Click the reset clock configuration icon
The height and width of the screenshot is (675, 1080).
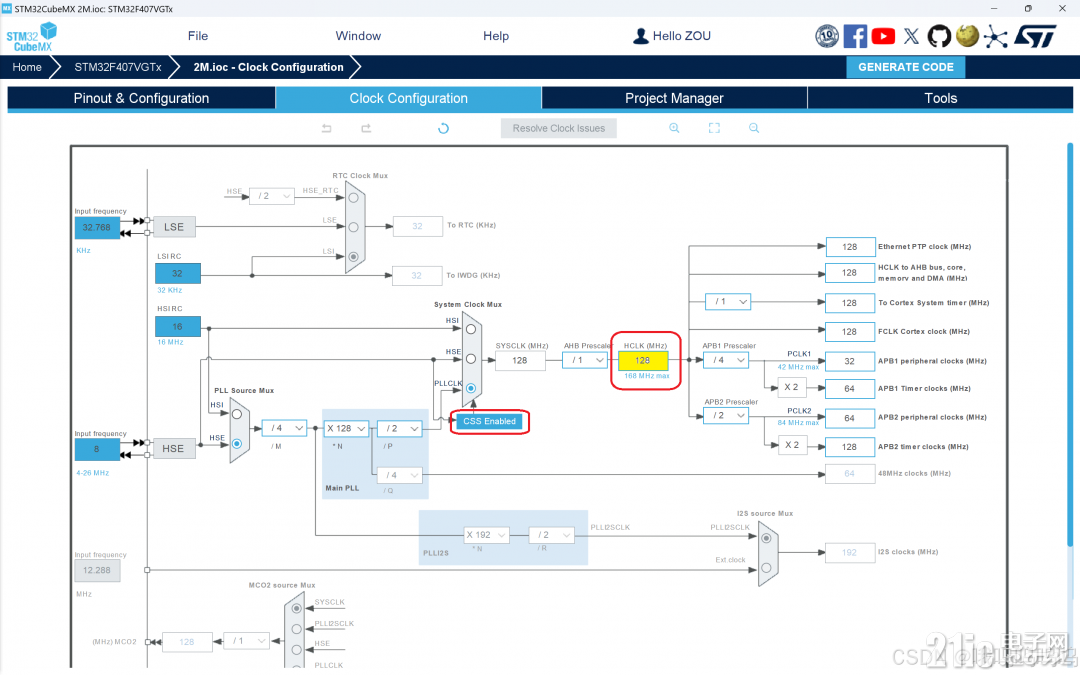click(x=444, y=128)
